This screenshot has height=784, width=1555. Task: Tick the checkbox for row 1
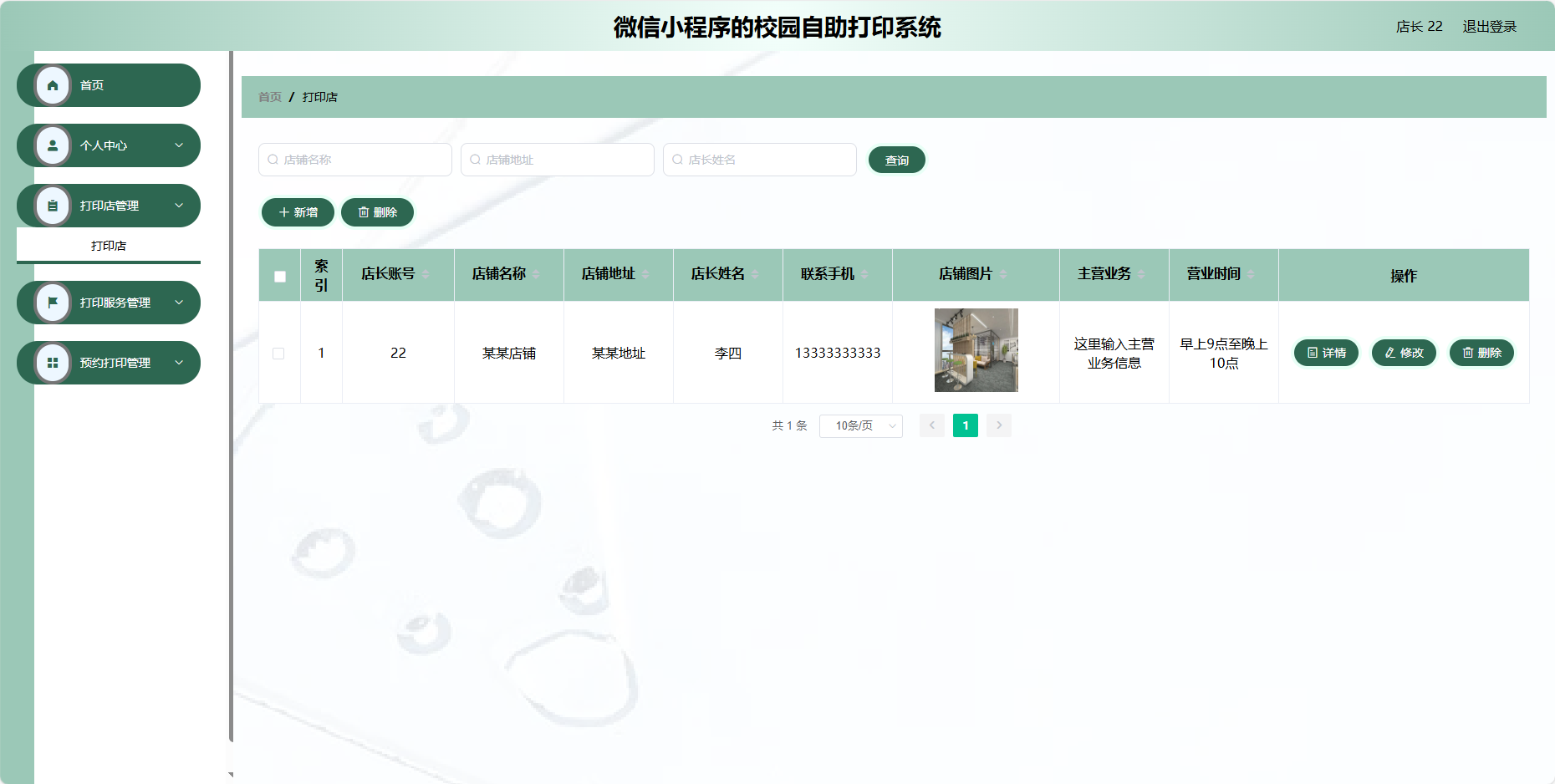(278, 354)
